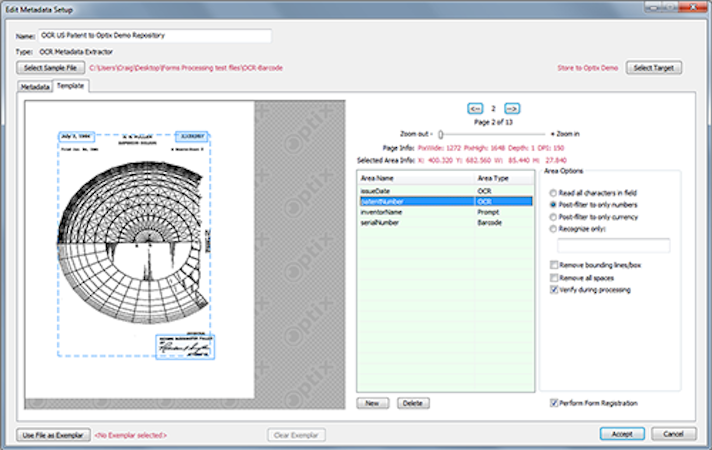Close the Edit Metadata Setup window
712x450 pixels.
[693, 7]
